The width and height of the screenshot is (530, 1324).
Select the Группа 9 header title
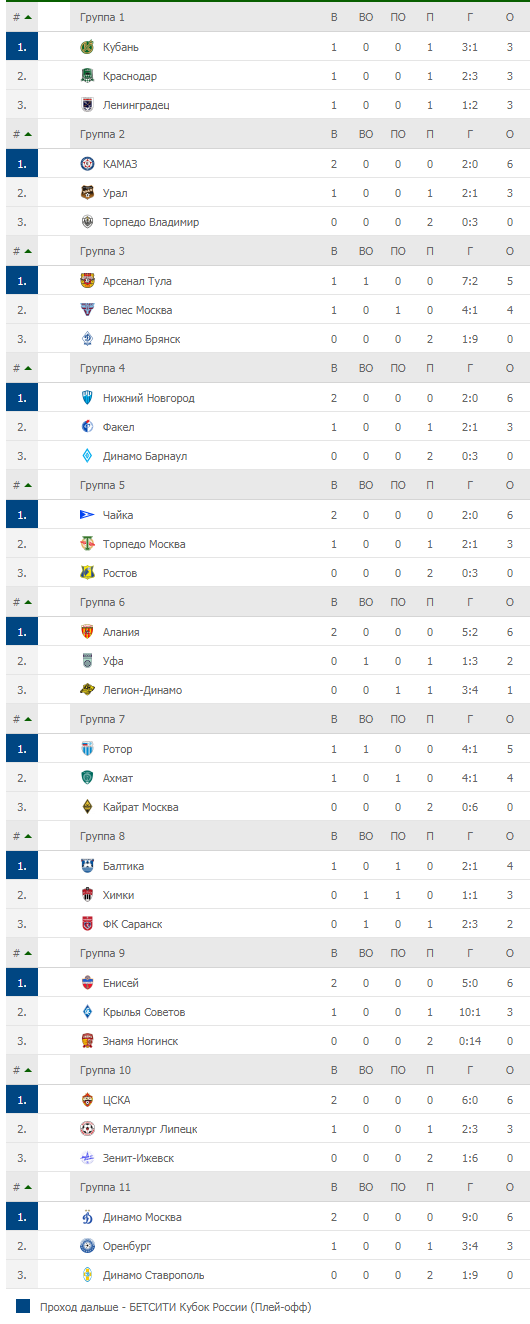tap(102, 953)
